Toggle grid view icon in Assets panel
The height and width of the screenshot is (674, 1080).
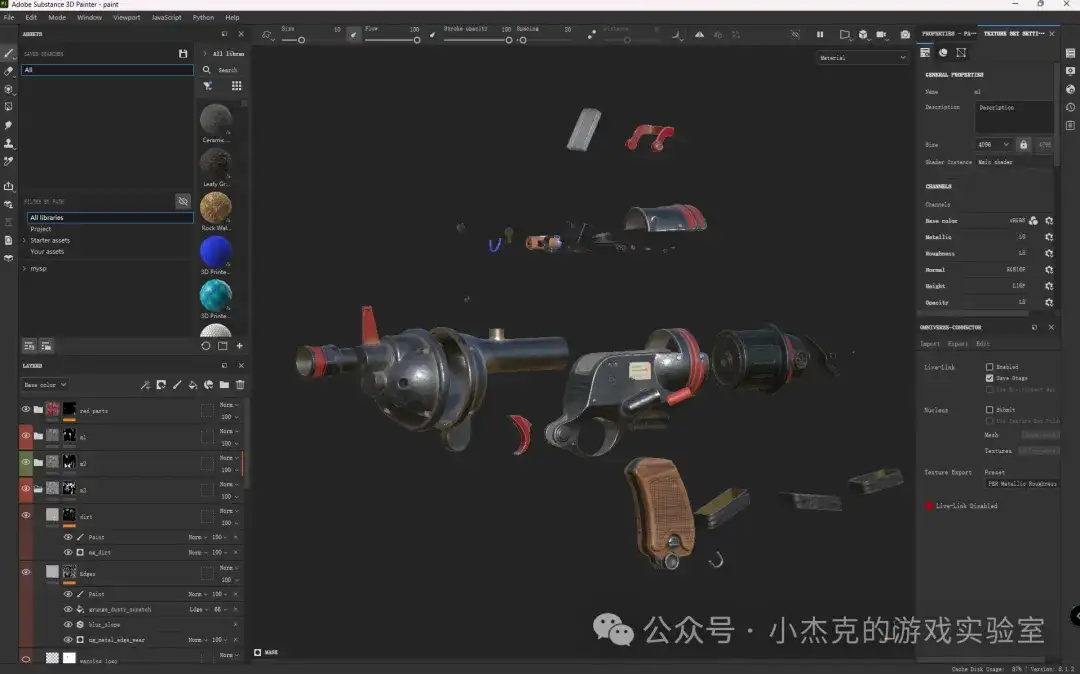(x=236, y=86)
